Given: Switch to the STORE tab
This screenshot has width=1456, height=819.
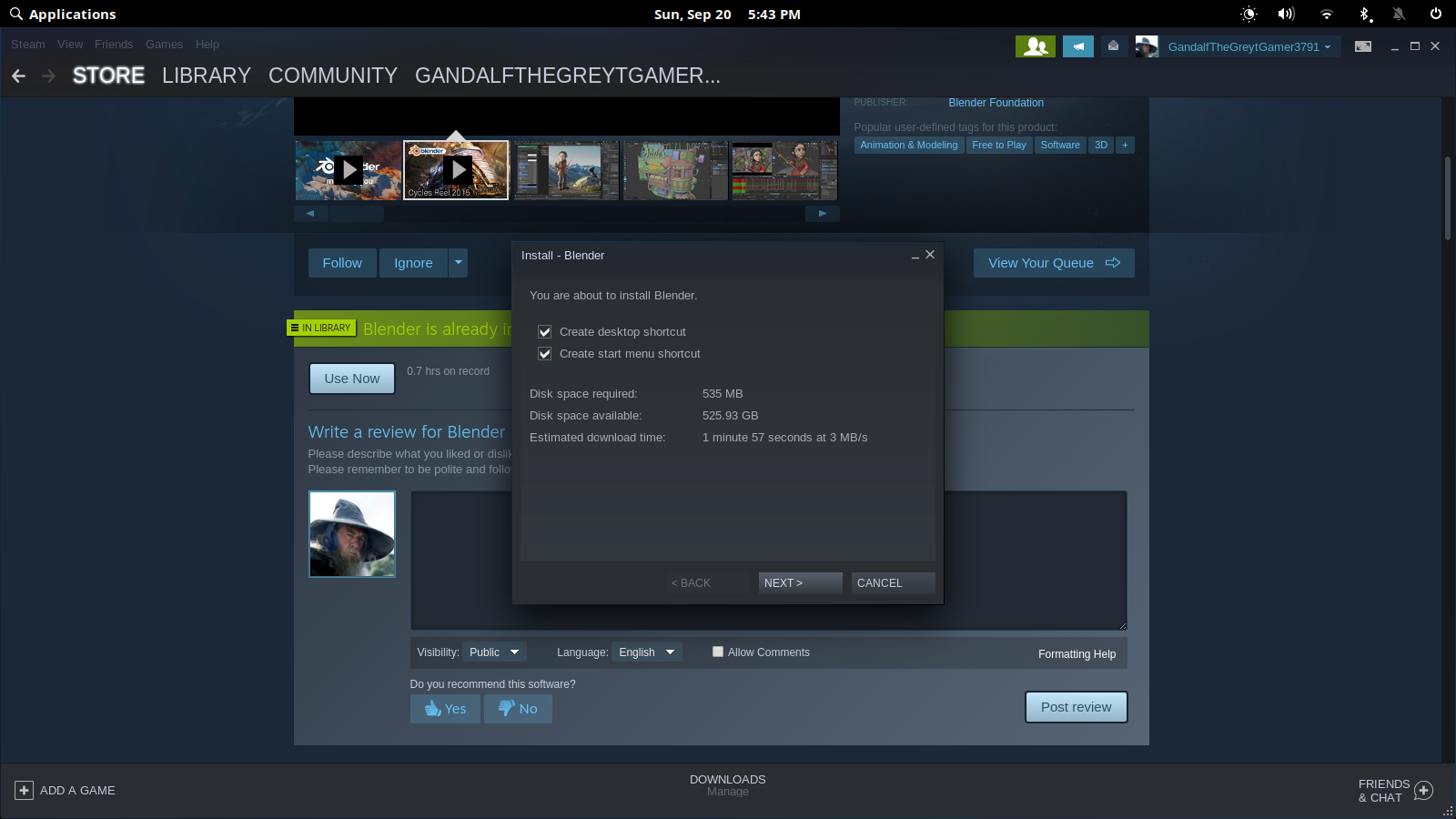Looking at the screenshot, I should tap(108, 76).
